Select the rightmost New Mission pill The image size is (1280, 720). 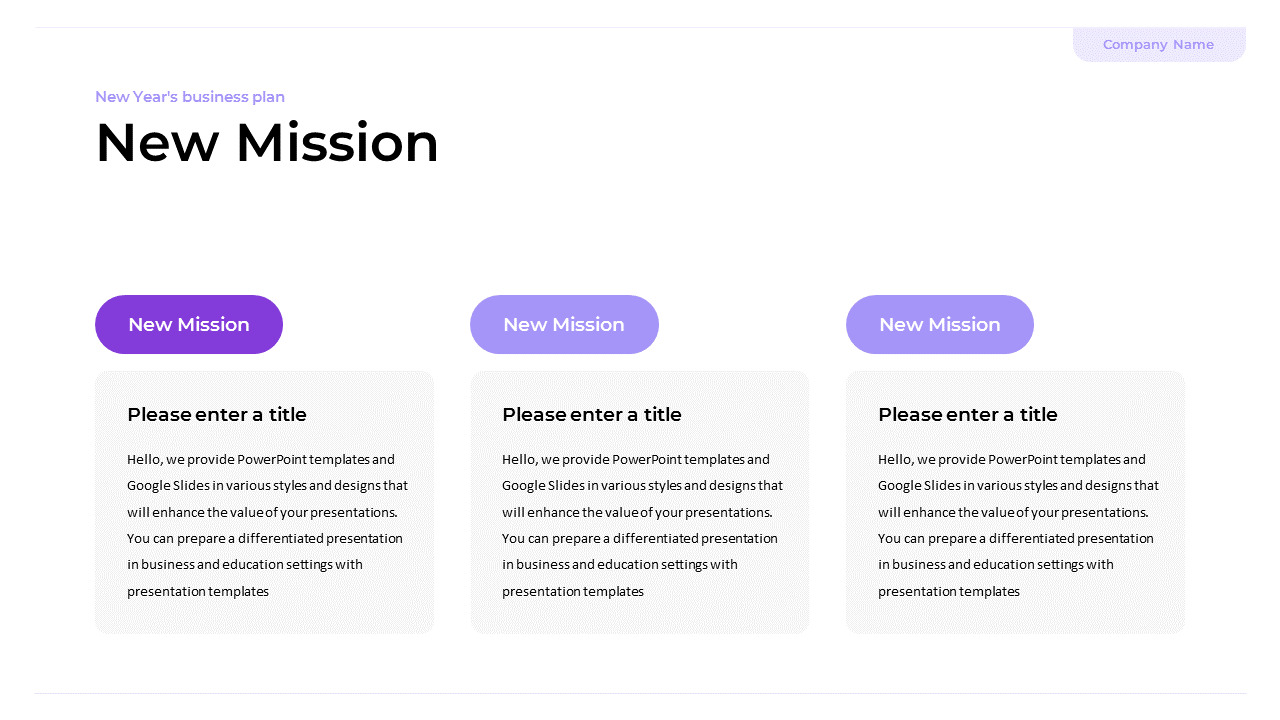[940, 324]
